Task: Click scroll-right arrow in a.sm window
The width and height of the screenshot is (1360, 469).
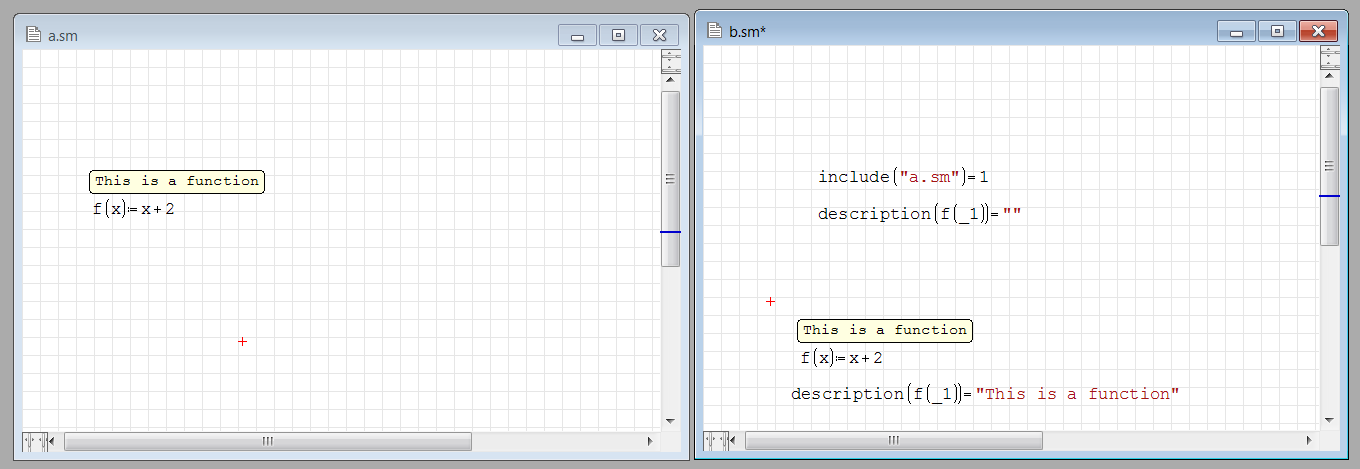Action: (650, 441)
